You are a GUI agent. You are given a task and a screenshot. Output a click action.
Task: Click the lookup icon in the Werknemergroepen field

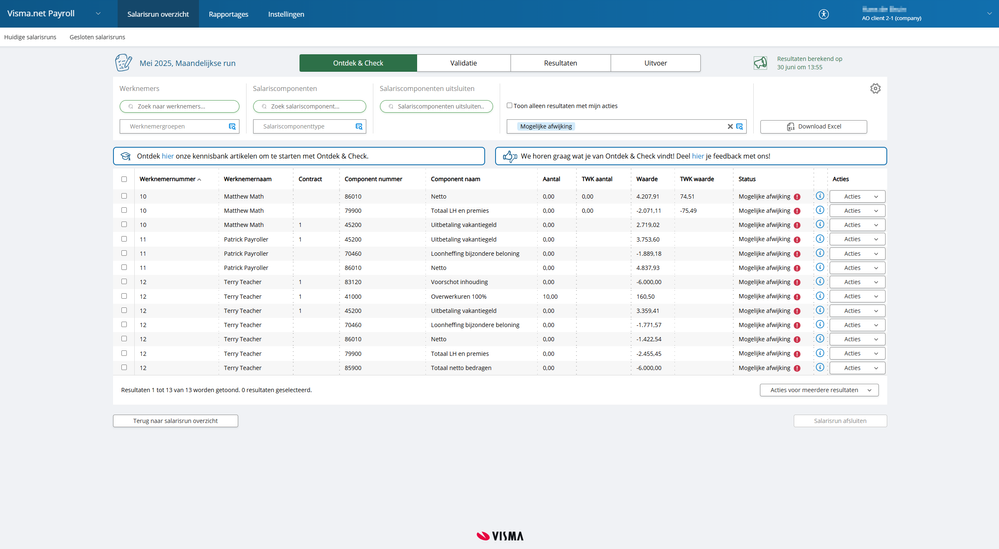(x=232, y=127)
